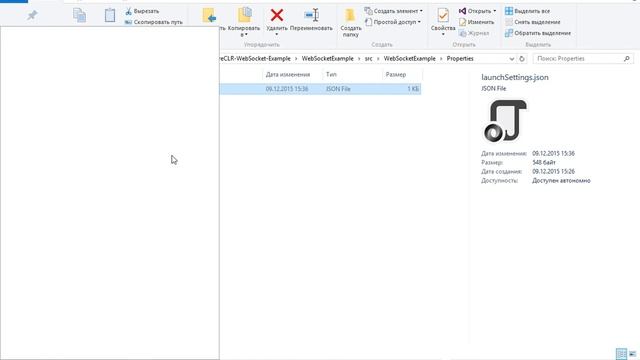Switch to details view icon in status bar
Screen dimensions: 640x360
(x=621, y=354)
